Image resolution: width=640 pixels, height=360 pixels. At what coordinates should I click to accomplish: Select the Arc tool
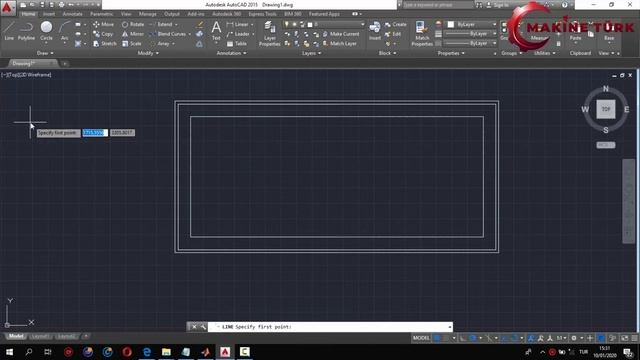pos(64,31)
